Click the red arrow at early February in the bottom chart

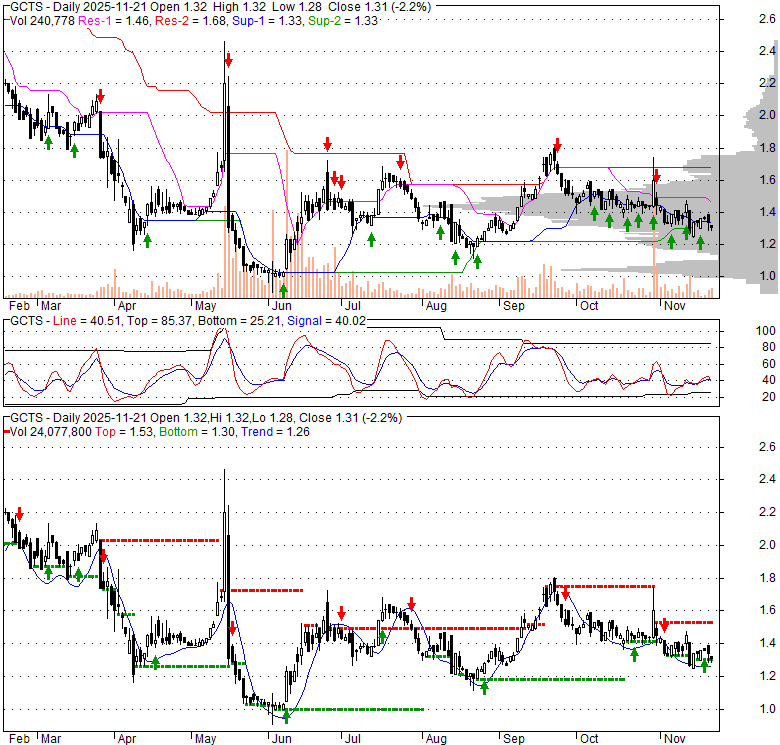[x=19, y=513]
